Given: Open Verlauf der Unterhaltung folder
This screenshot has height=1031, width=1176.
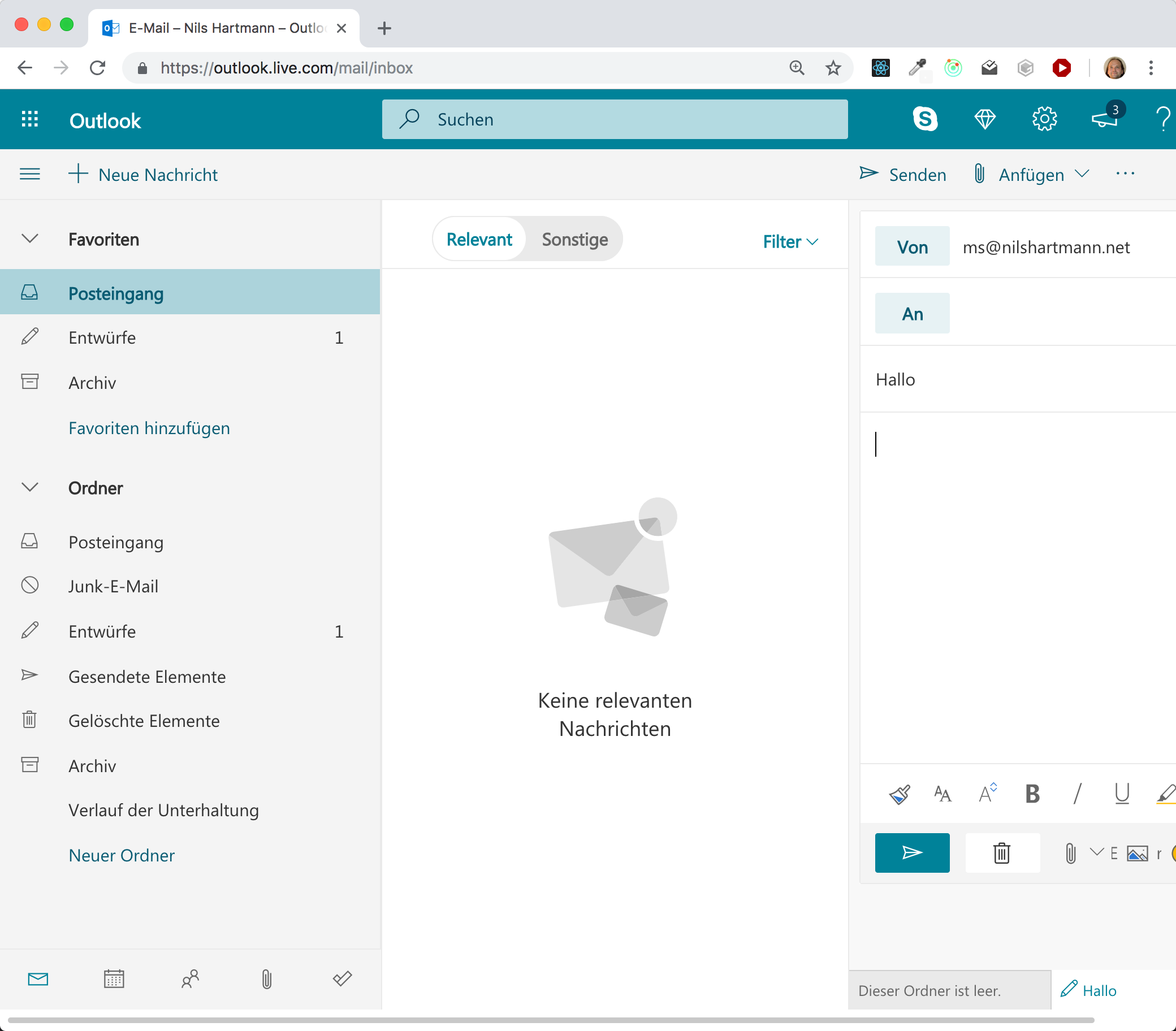Looking at the screenshot, I should coord(190,810).
